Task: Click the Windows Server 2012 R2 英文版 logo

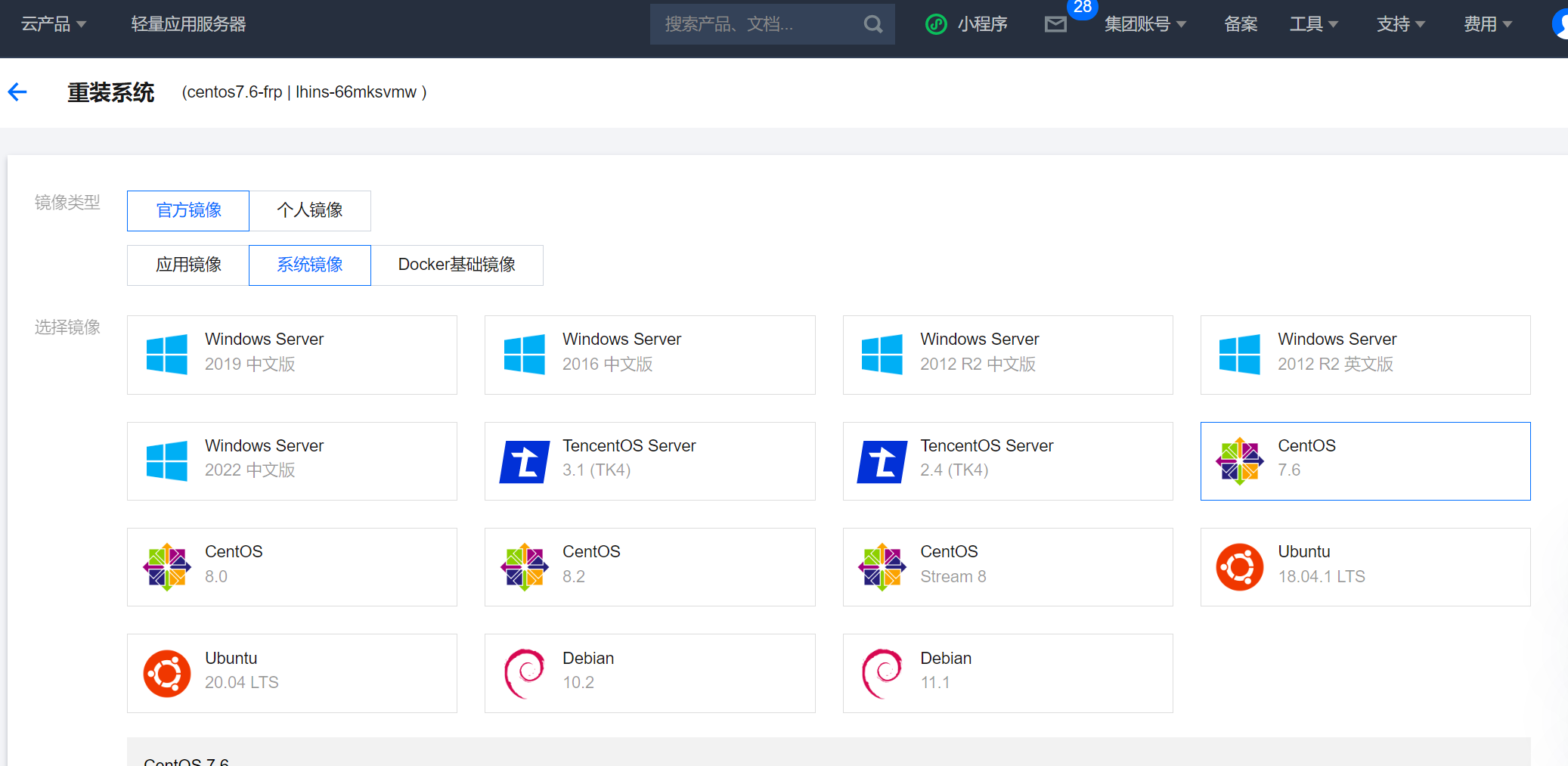Action: (1240, 355)
